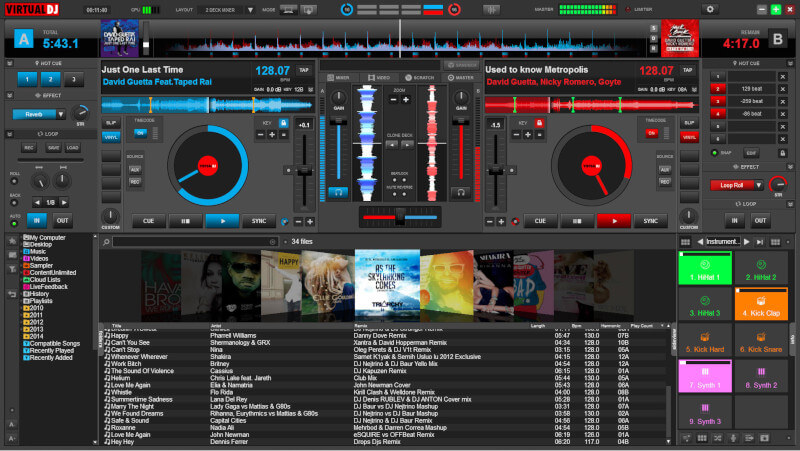This screenshot has height=451, width=800.
Task: Click the CUE button on deck B
Action: pos(539,221)
